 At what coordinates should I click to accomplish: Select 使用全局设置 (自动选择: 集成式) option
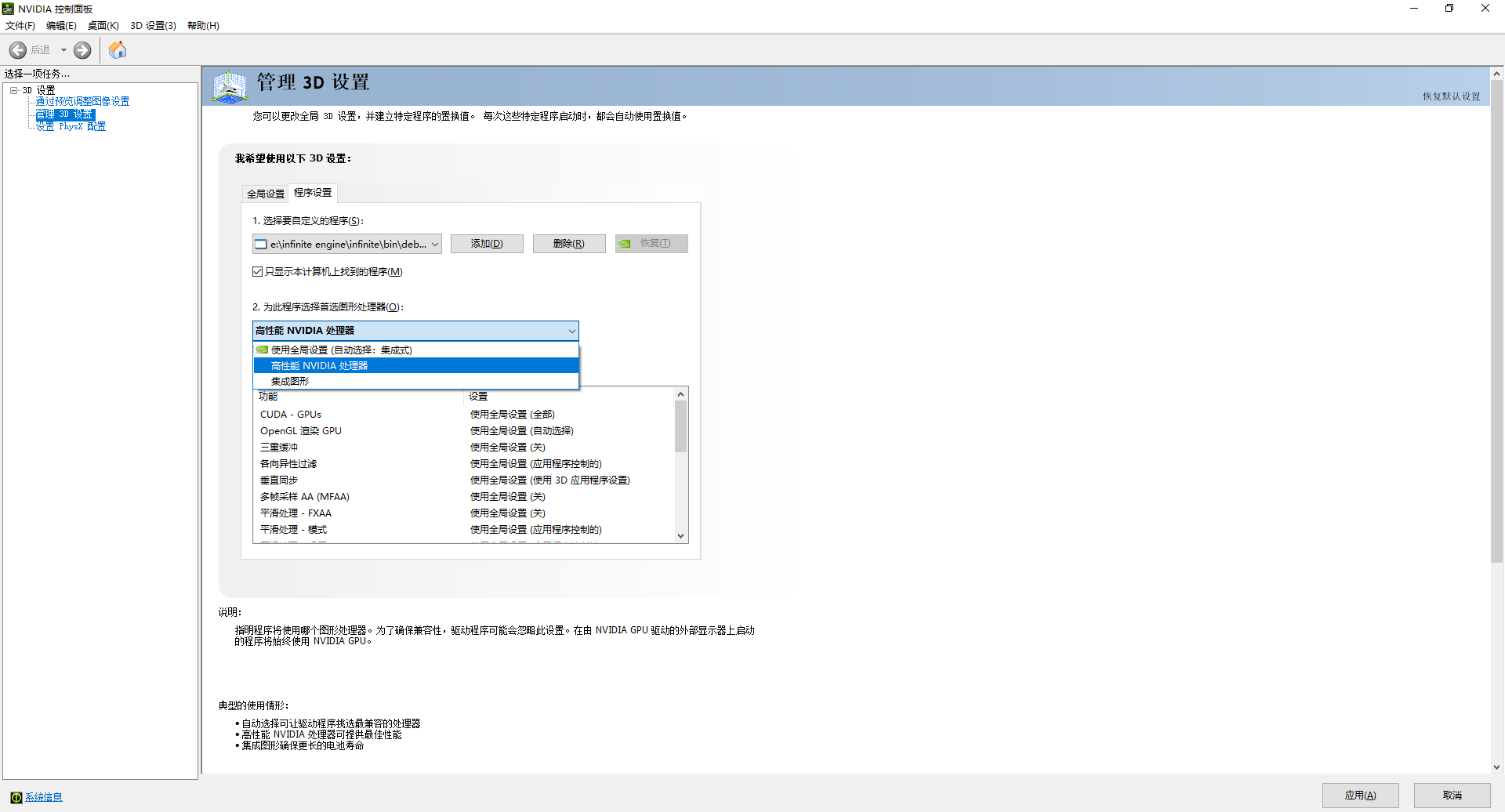coord(416,350)
